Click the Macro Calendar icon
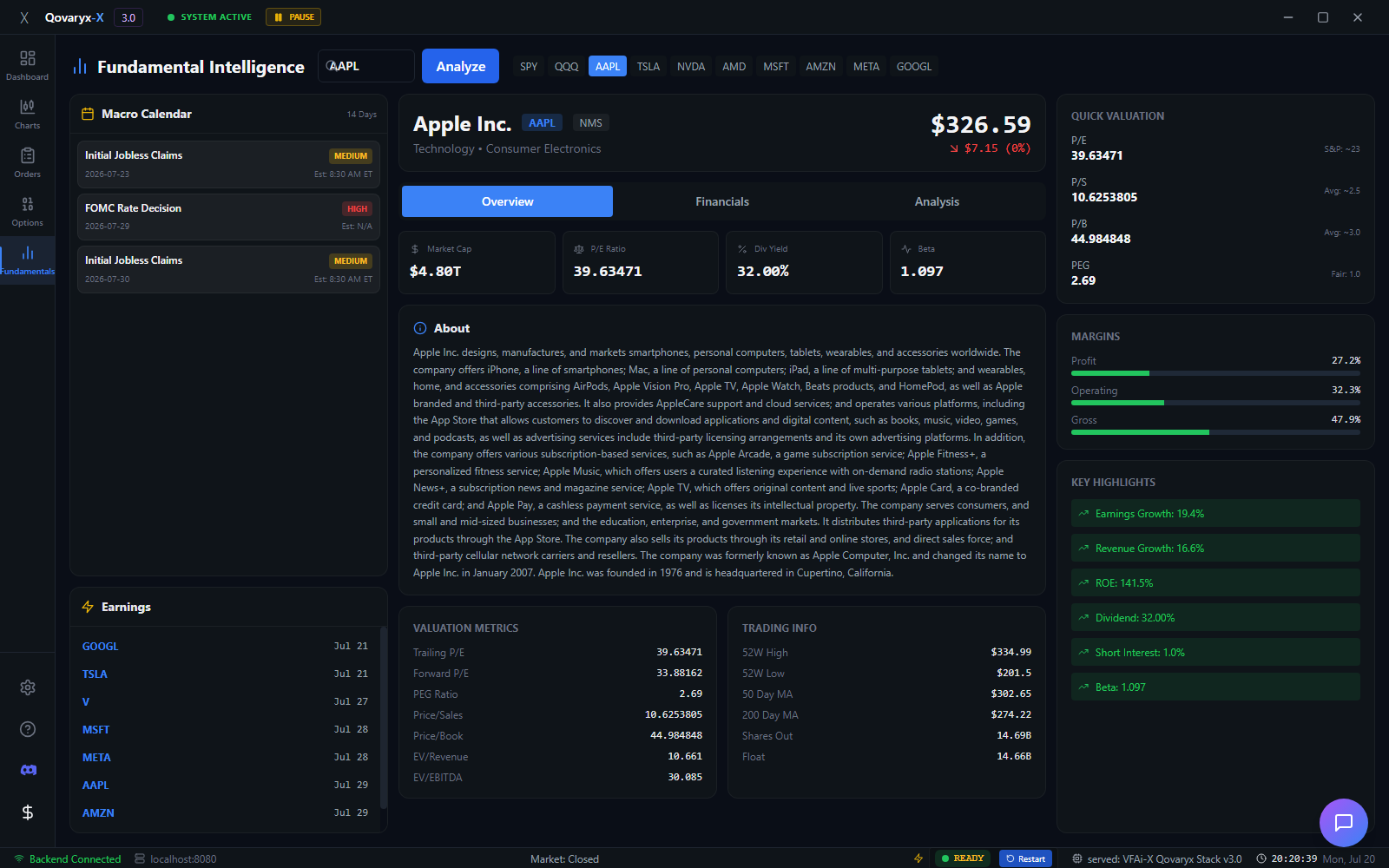1389x868 pixels. coord(88,114)
